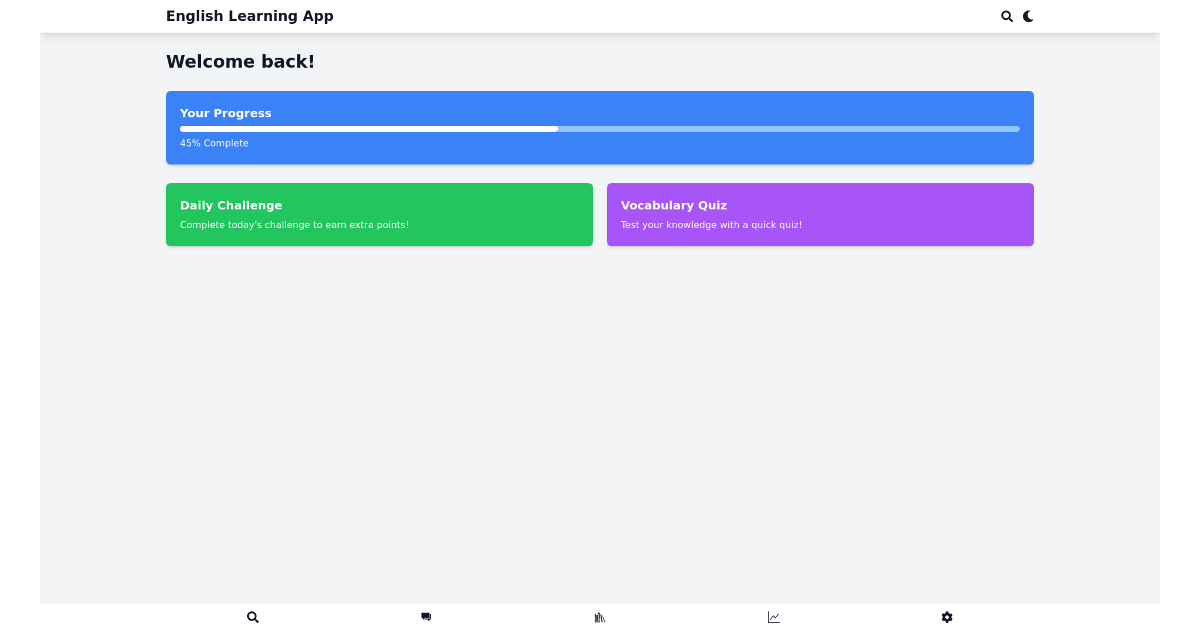The image size is (1200, 630).
Task: Click the progress bar showing 45% complete
Action: [600, 128]
